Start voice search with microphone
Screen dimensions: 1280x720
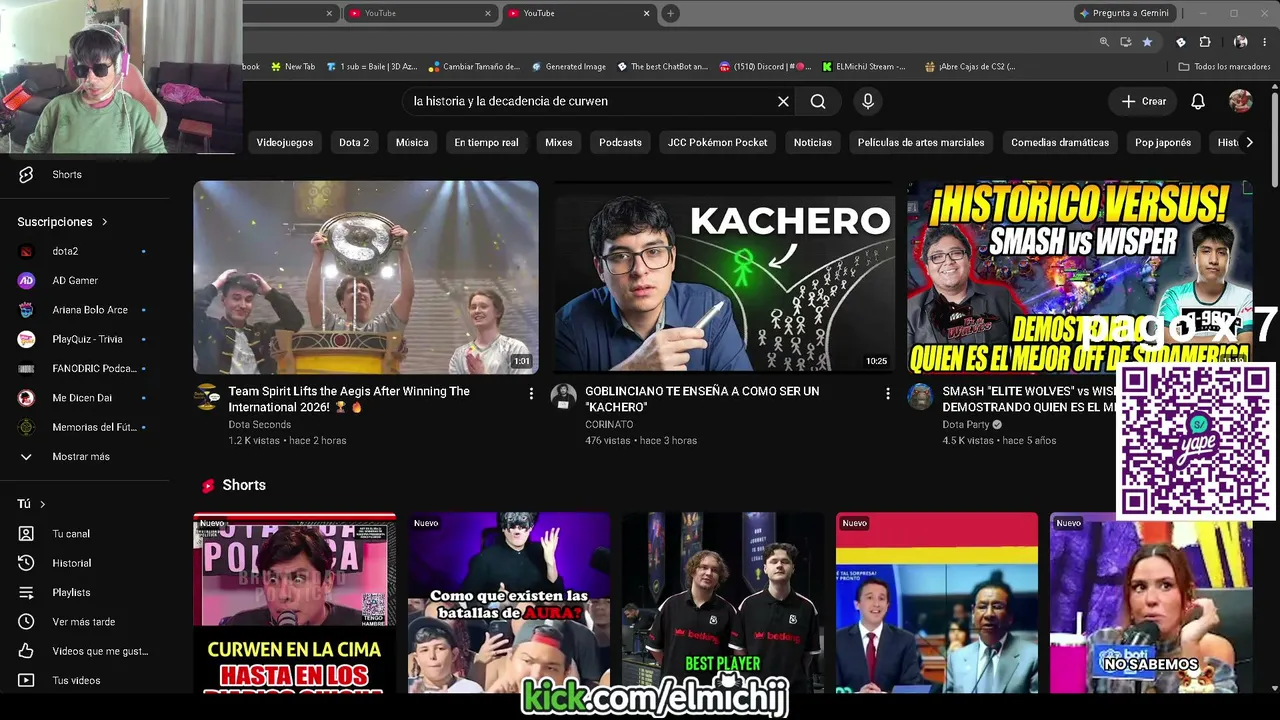(868, 101)
